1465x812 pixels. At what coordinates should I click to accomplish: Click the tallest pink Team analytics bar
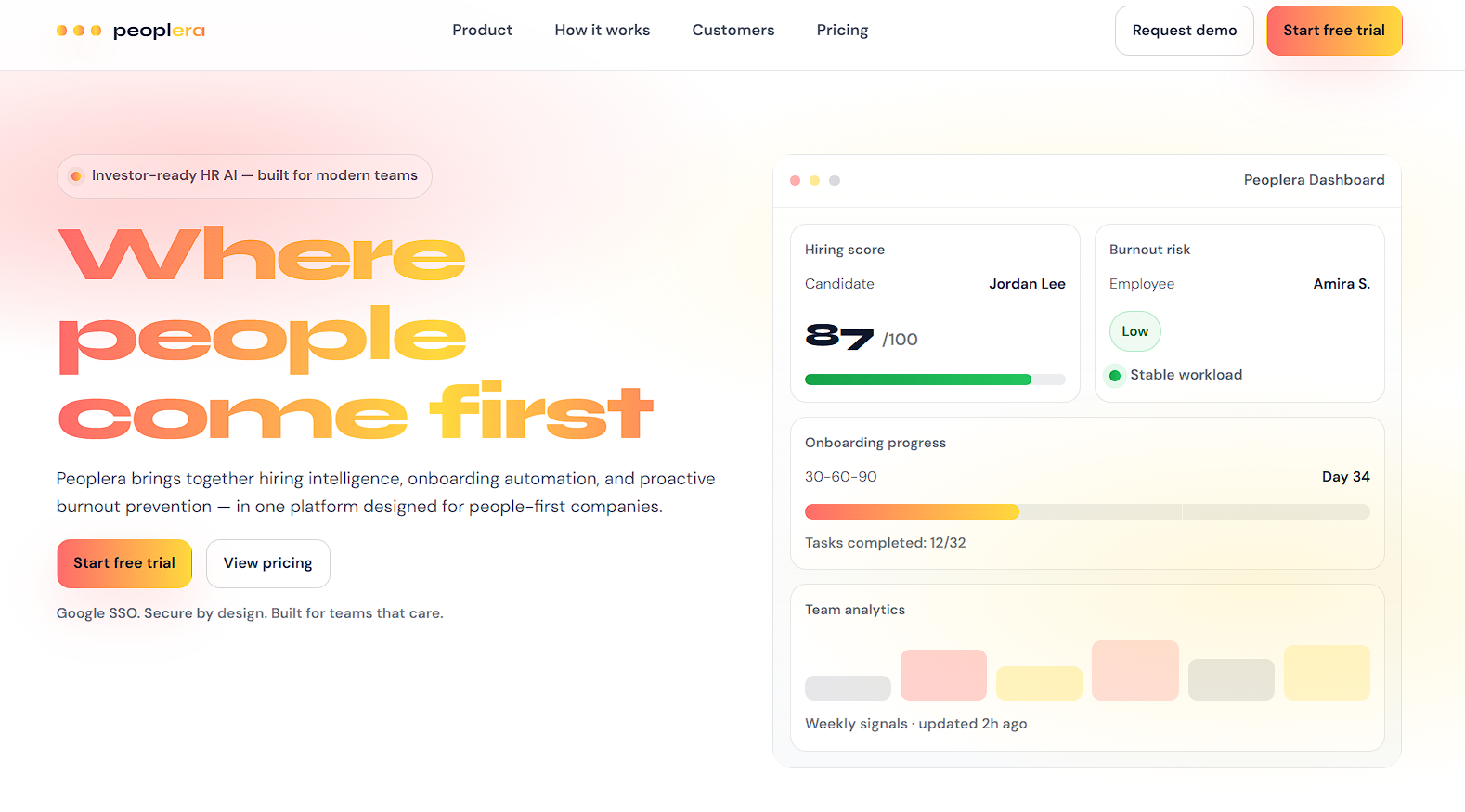(1134, 670)
